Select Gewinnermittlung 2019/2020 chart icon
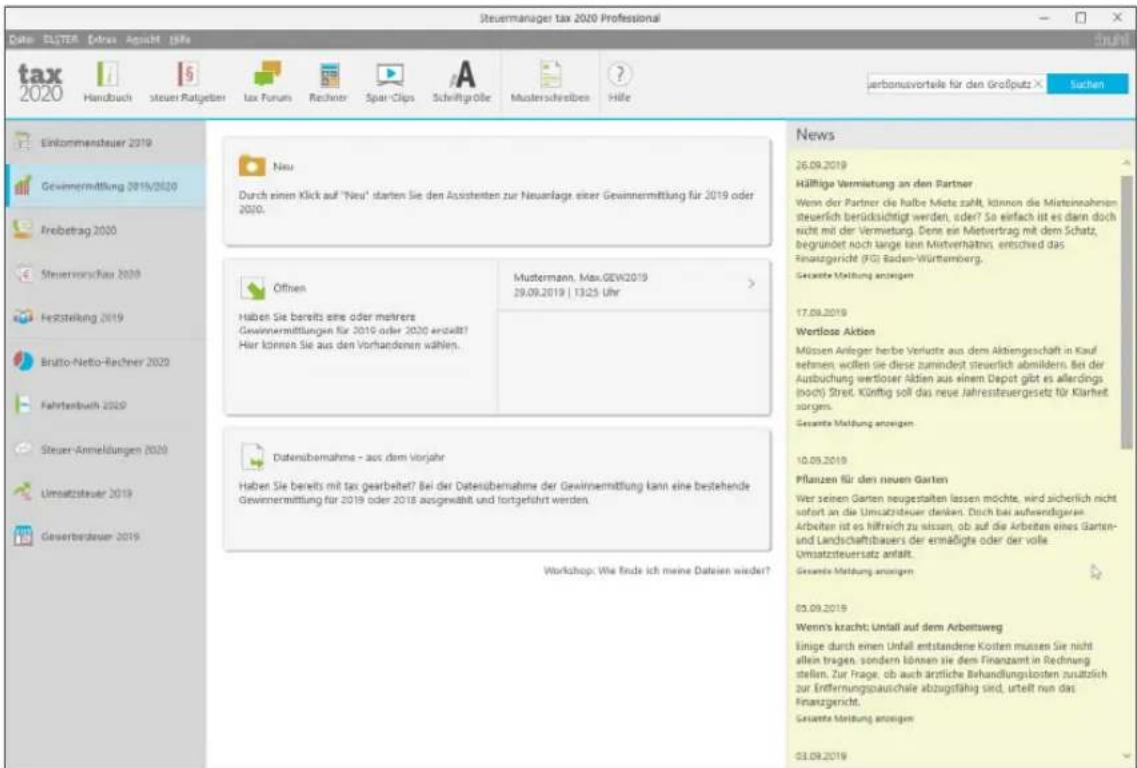Screen dimensions: 1137x768 click(x=22, y=187)
